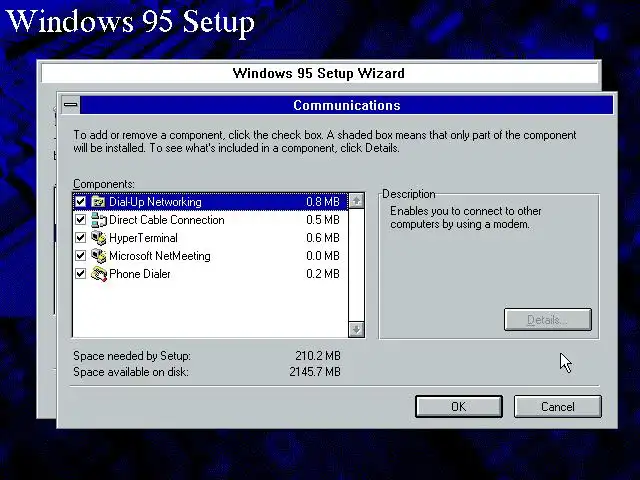Click the 0.8 MB size value
The image size is (640, 480).
tap(323, 202)
